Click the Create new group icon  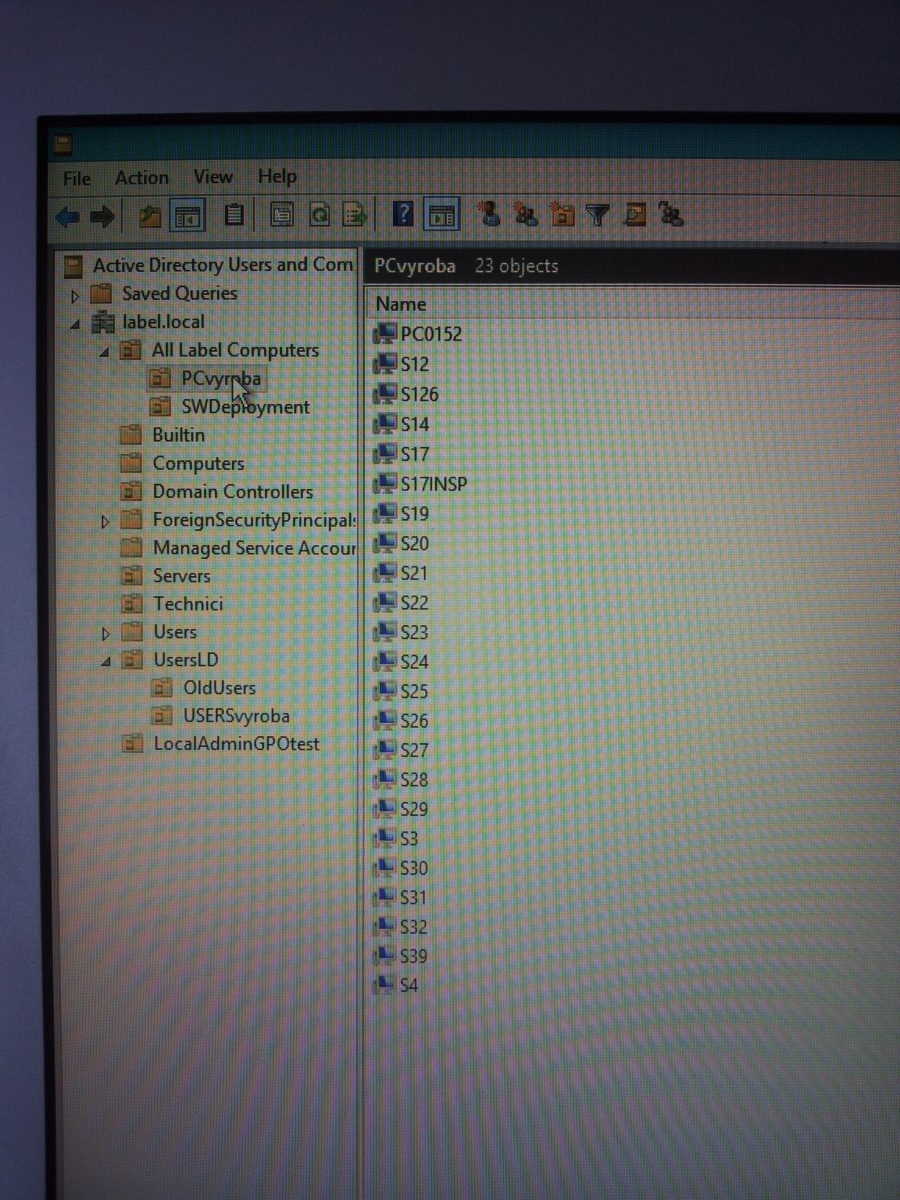click(x=526, y=213)
